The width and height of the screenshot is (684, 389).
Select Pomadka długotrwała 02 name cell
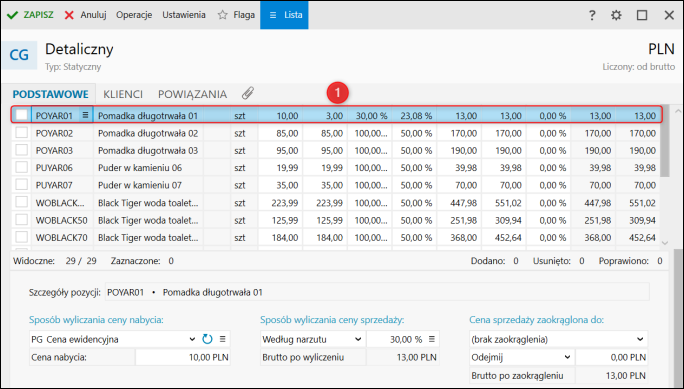[148, 133]
